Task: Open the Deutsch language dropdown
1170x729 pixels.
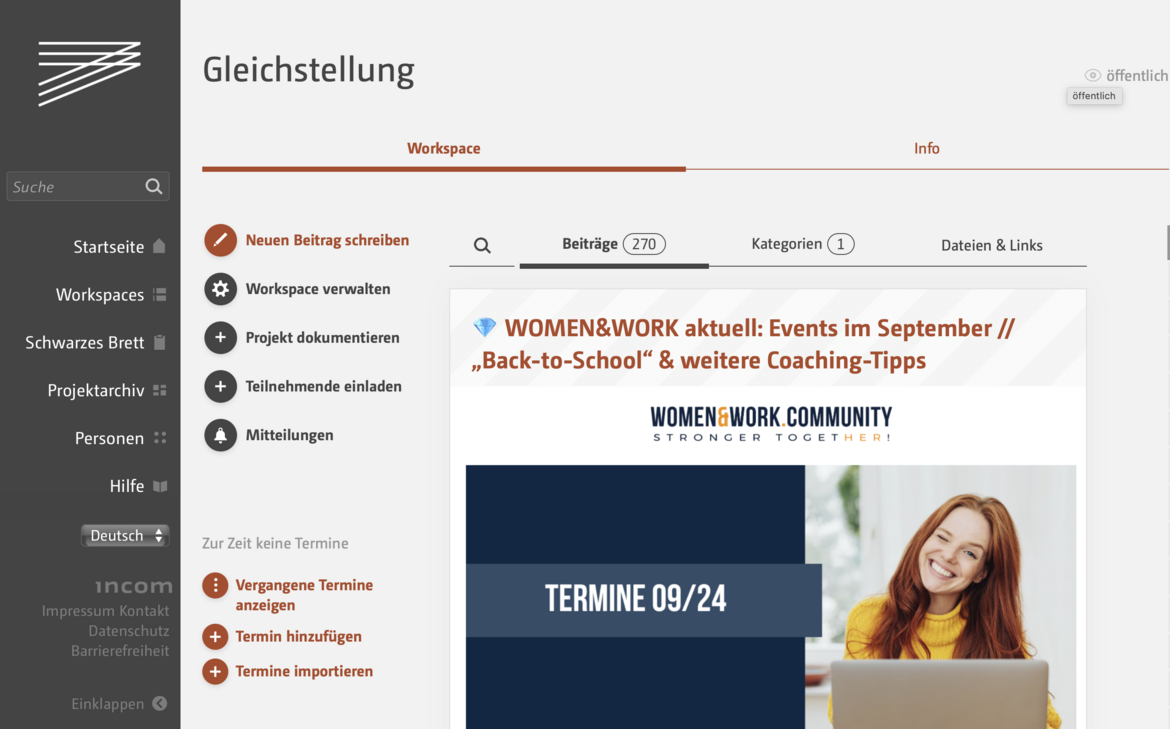Action: pyautogui.click(x=125, y=536)
